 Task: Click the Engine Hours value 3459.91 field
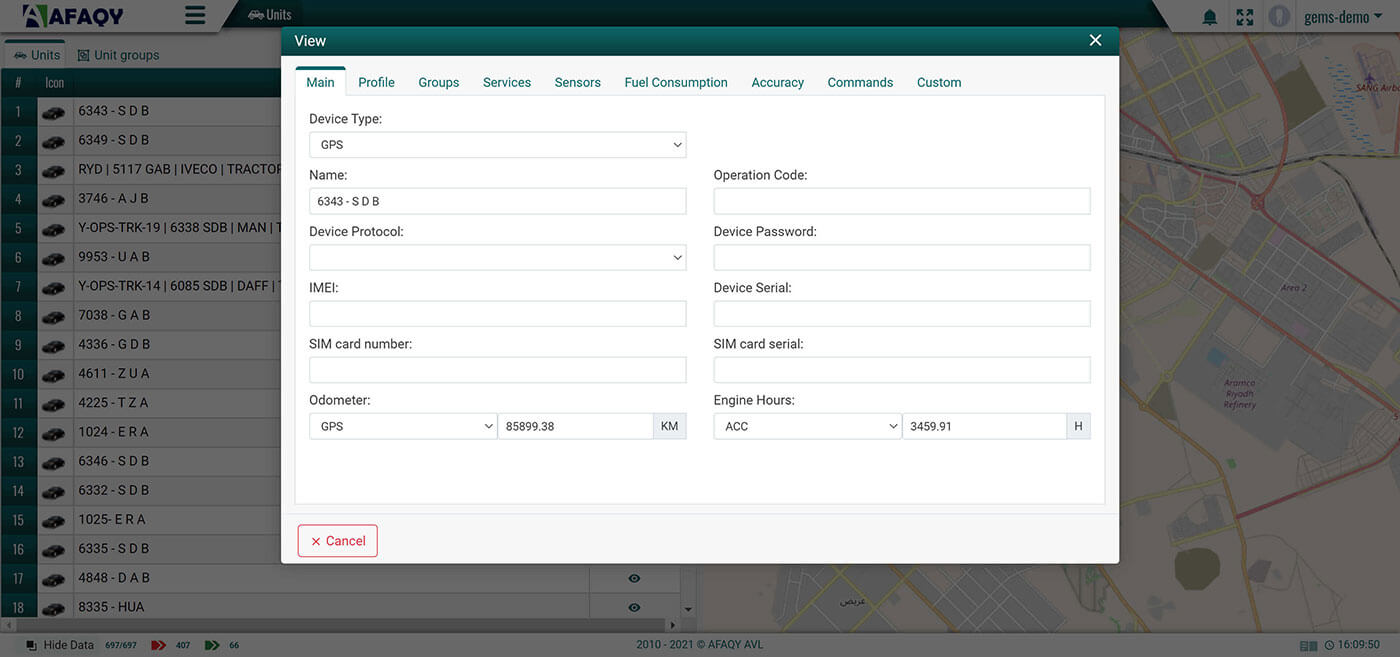click(x=984, y=426)
